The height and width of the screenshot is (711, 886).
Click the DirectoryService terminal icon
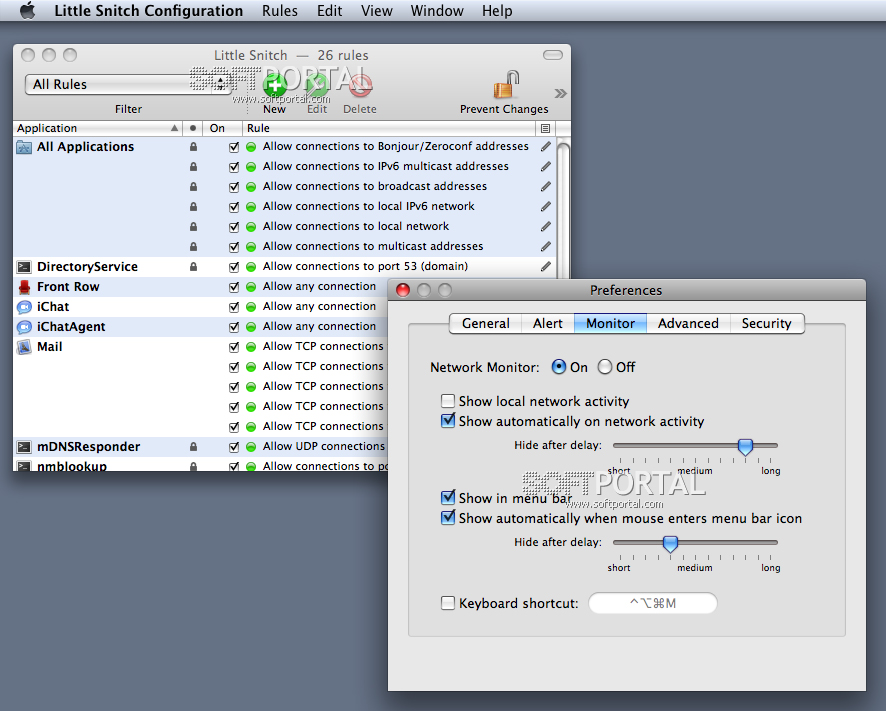[24, 267]
